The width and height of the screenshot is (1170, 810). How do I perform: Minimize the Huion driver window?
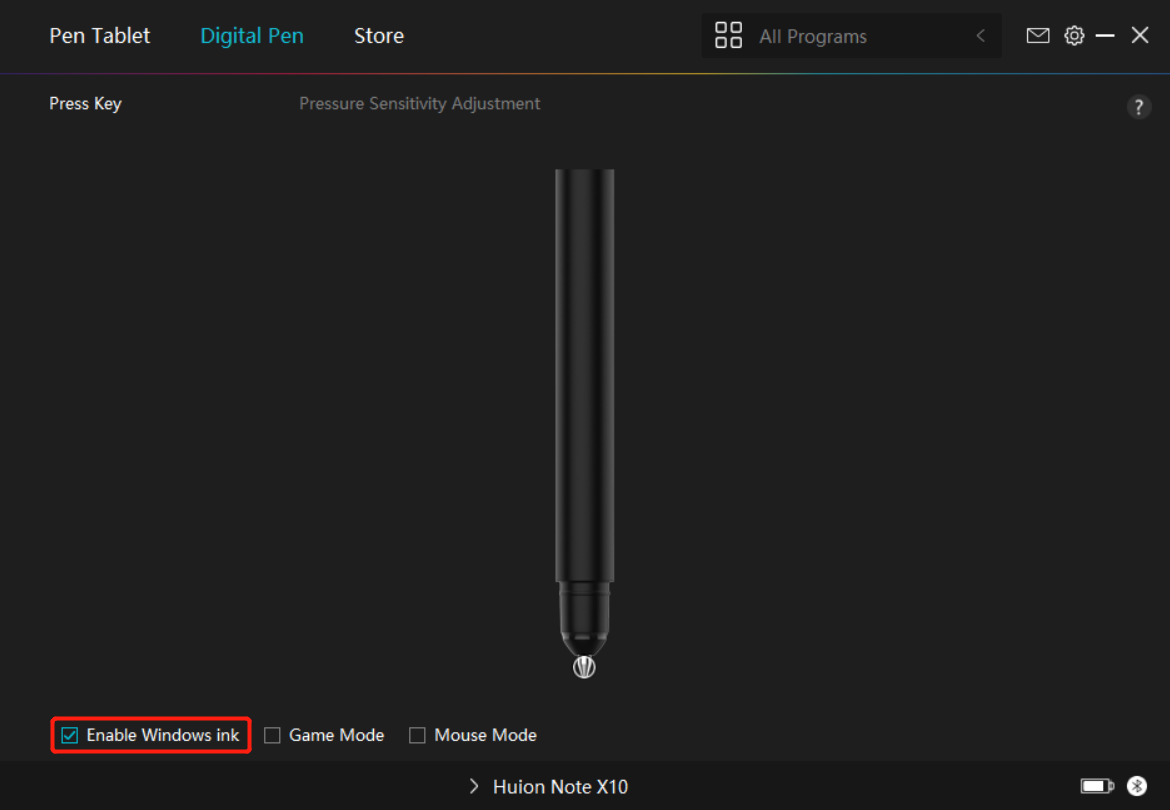pos(1105,36)
